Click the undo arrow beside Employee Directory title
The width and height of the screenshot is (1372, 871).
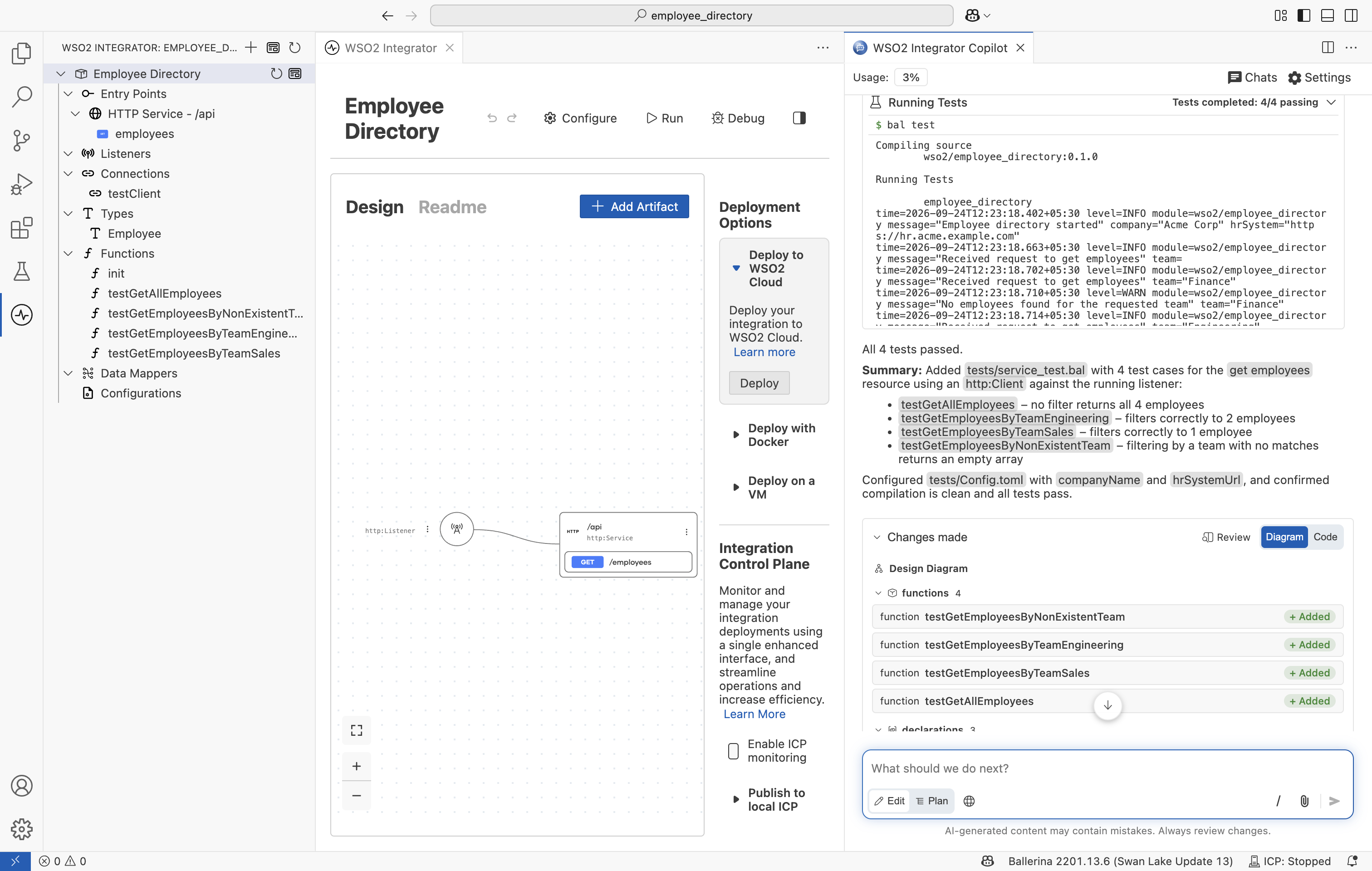coord(492,118)
